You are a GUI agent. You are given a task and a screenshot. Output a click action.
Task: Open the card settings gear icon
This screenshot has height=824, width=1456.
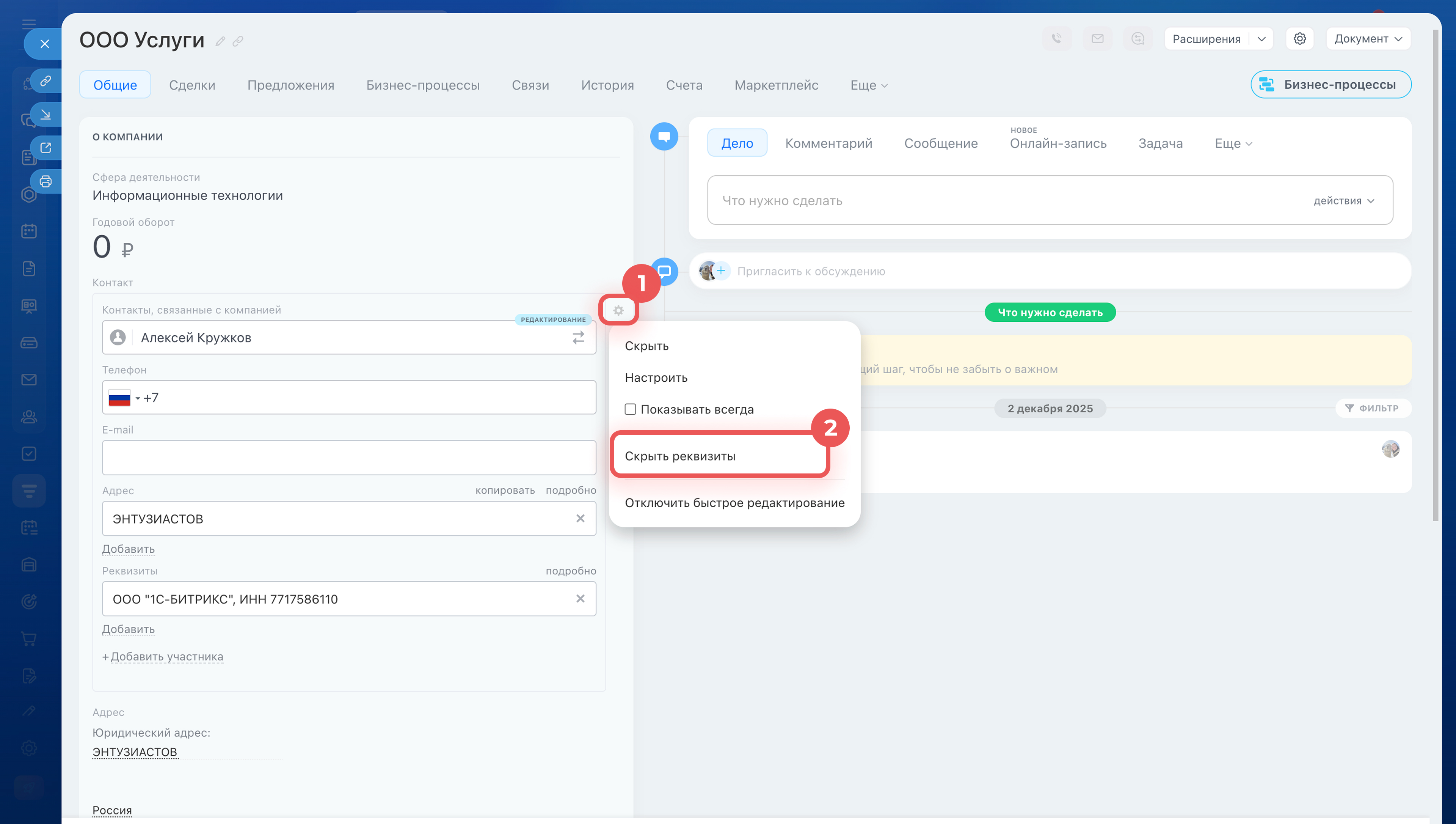(x=1299, y=38)
